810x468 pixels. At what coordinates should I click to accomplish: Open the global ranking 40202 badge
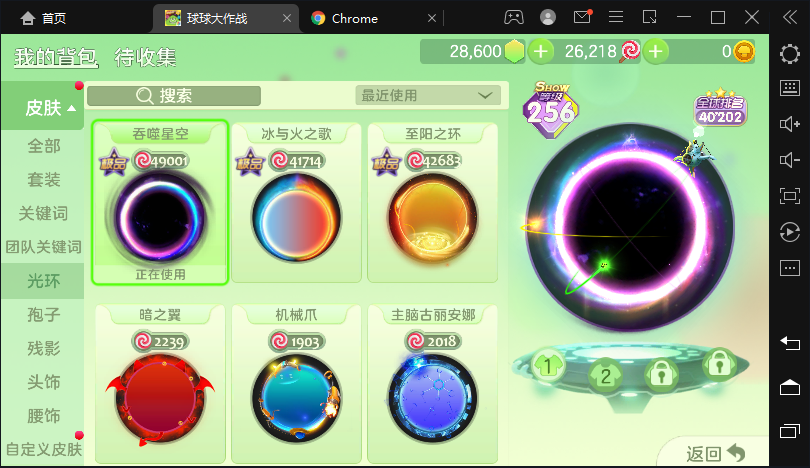pyautogui.click(x=721, y=110)
